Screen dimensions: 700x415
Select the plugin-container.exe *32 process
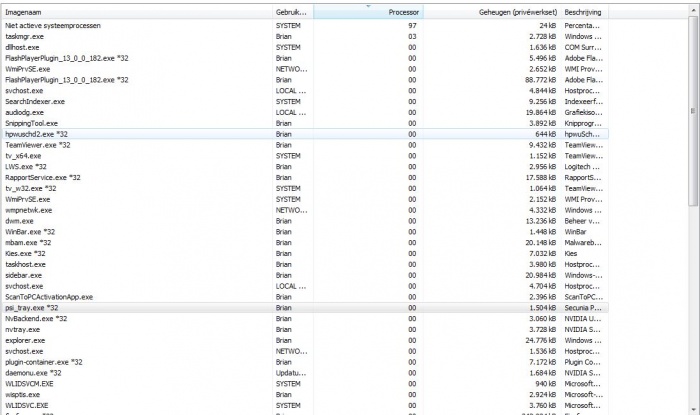pyautogui.click(x=305, y=362)
